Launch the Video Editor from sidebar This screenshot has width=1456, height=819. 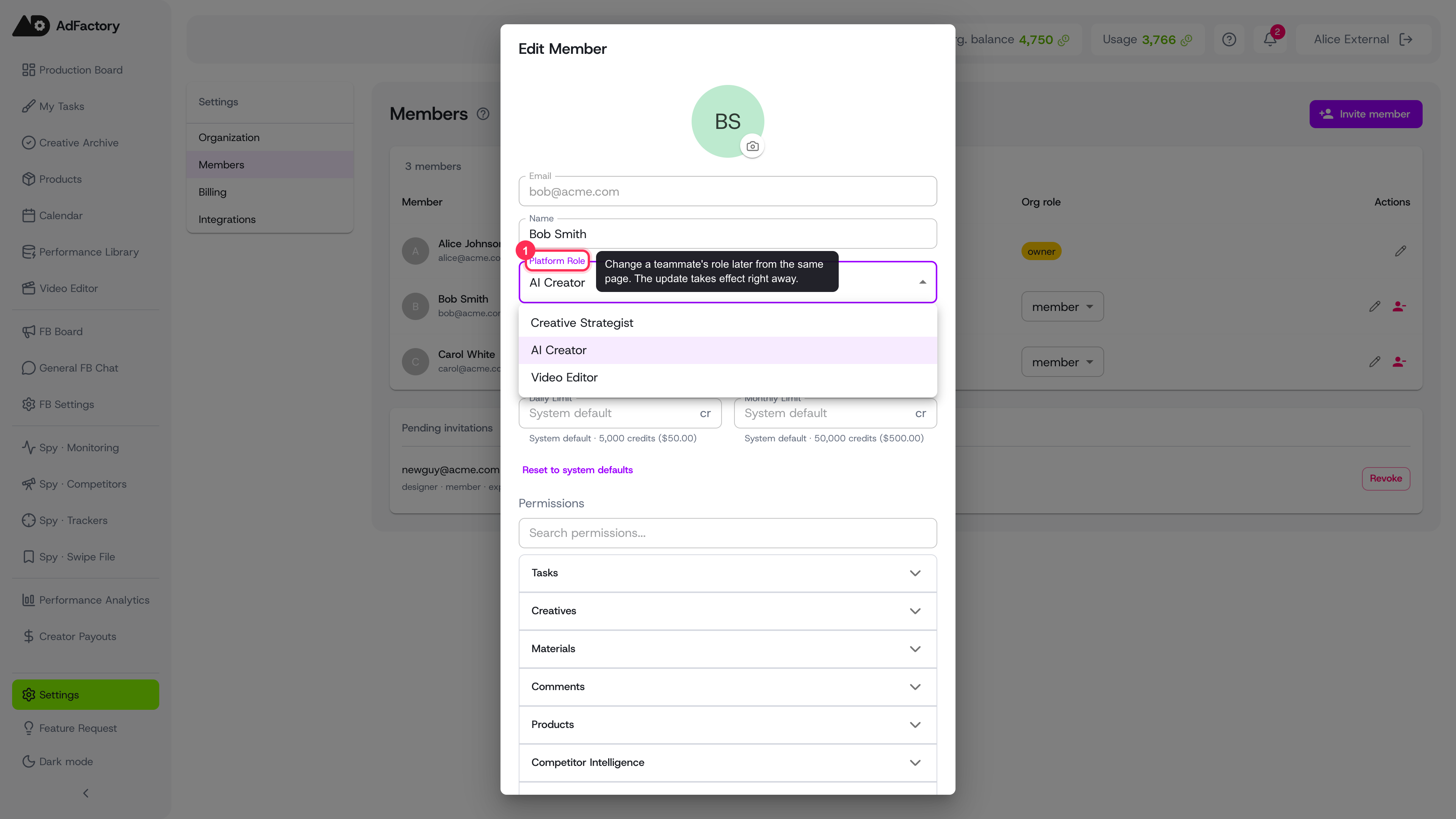[85, 288]
